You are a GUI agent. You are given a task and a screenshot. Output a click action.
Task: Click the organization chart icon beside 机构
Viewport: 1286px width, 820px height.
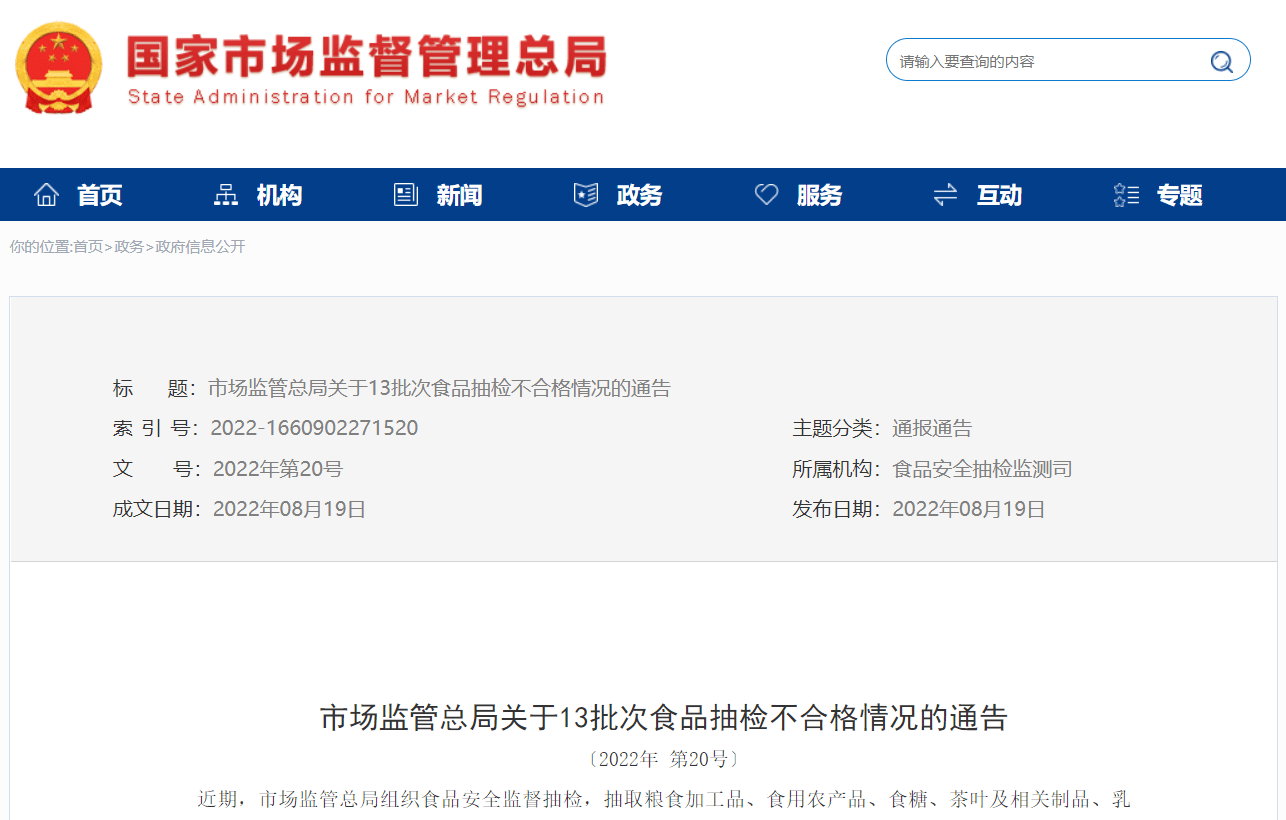(x=226, y=195)
